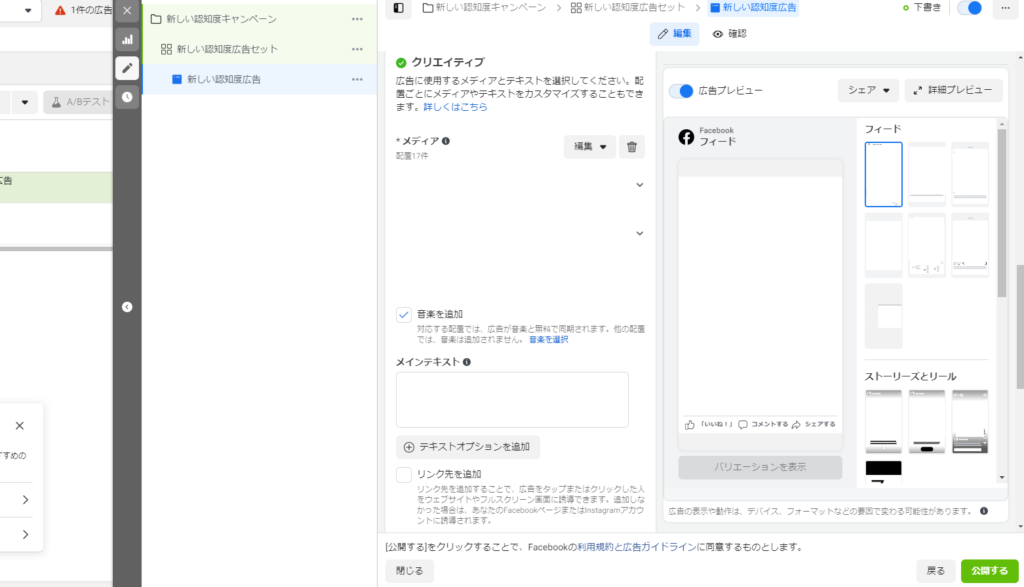Screen dimensions: 1024x587
Task: Collapse sidebar with the left arrow circle
Action: point(127,307)
